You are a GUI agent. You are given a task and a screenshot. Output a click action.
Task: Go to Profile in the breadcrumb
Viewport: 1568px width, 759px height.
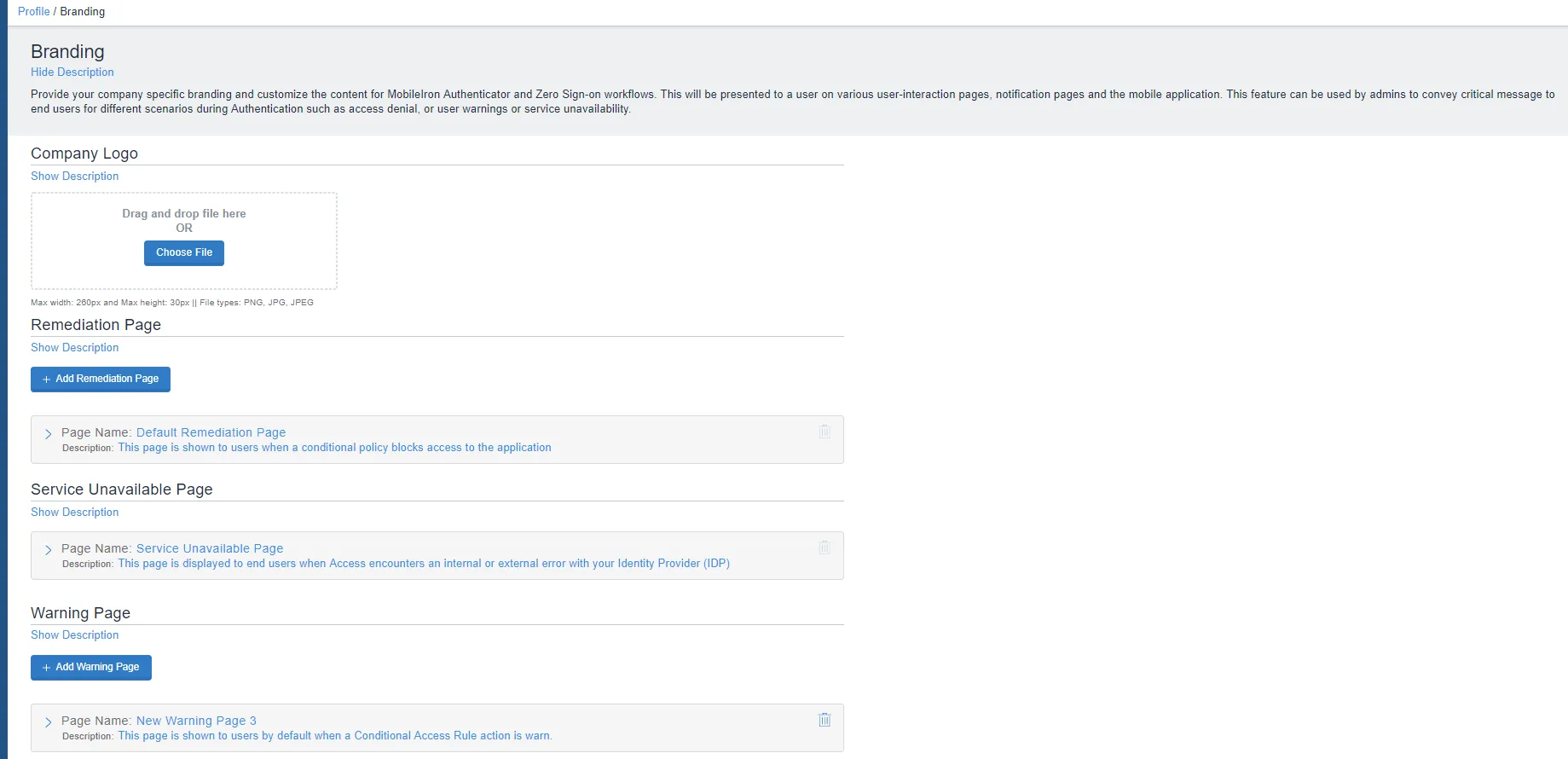pyautogui.click(x=34, y=11)
